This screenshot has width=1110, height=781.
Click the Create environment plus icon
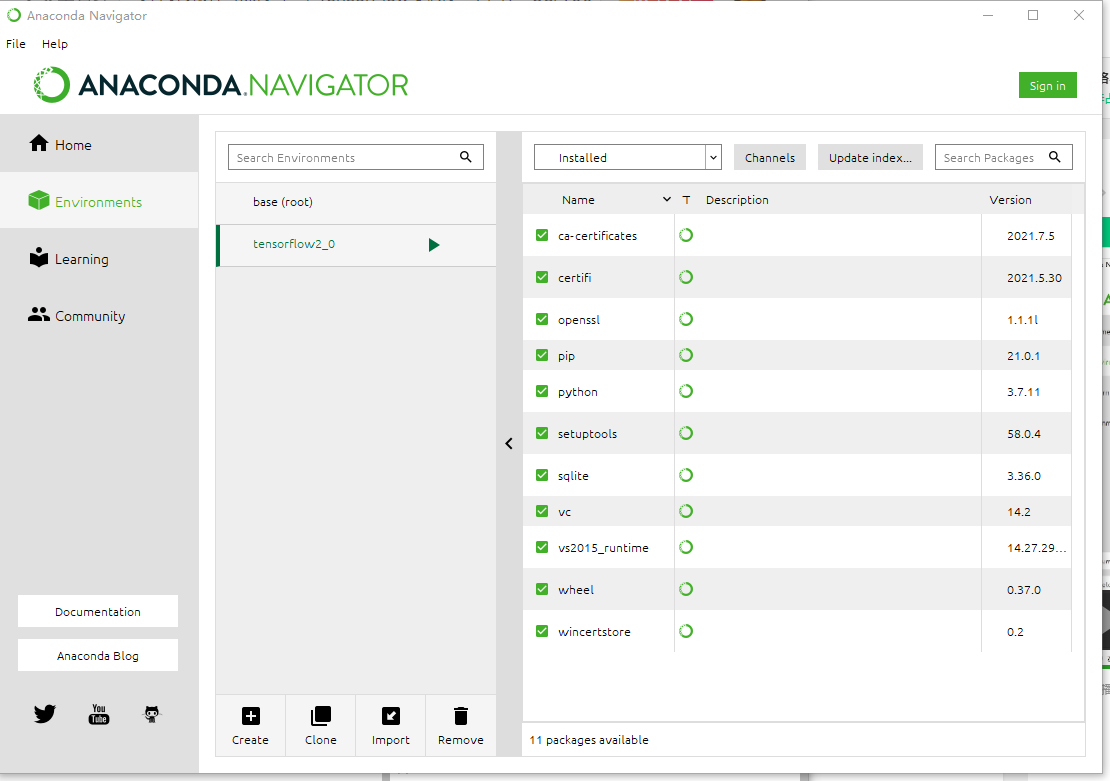click(x=251, y=716)
